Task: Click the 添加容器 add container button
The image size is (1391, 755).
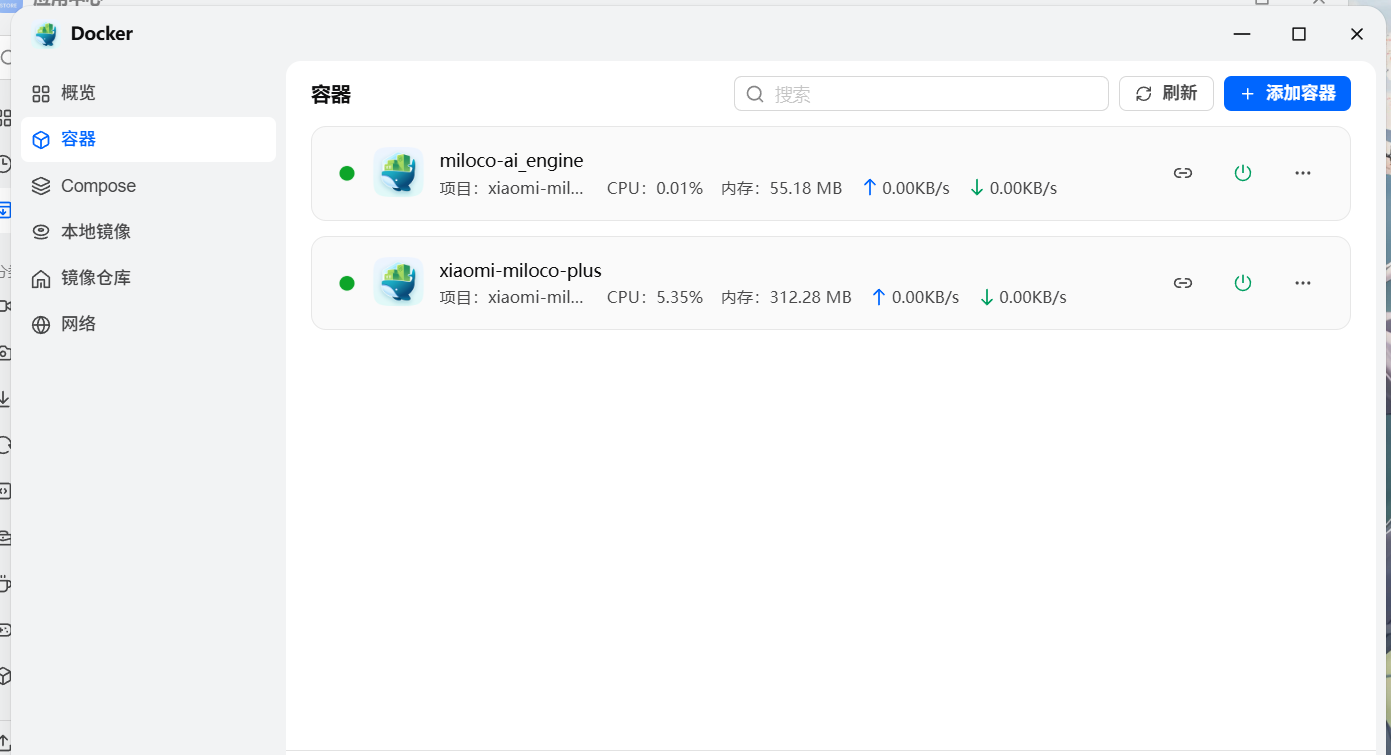Action: 1287,93
